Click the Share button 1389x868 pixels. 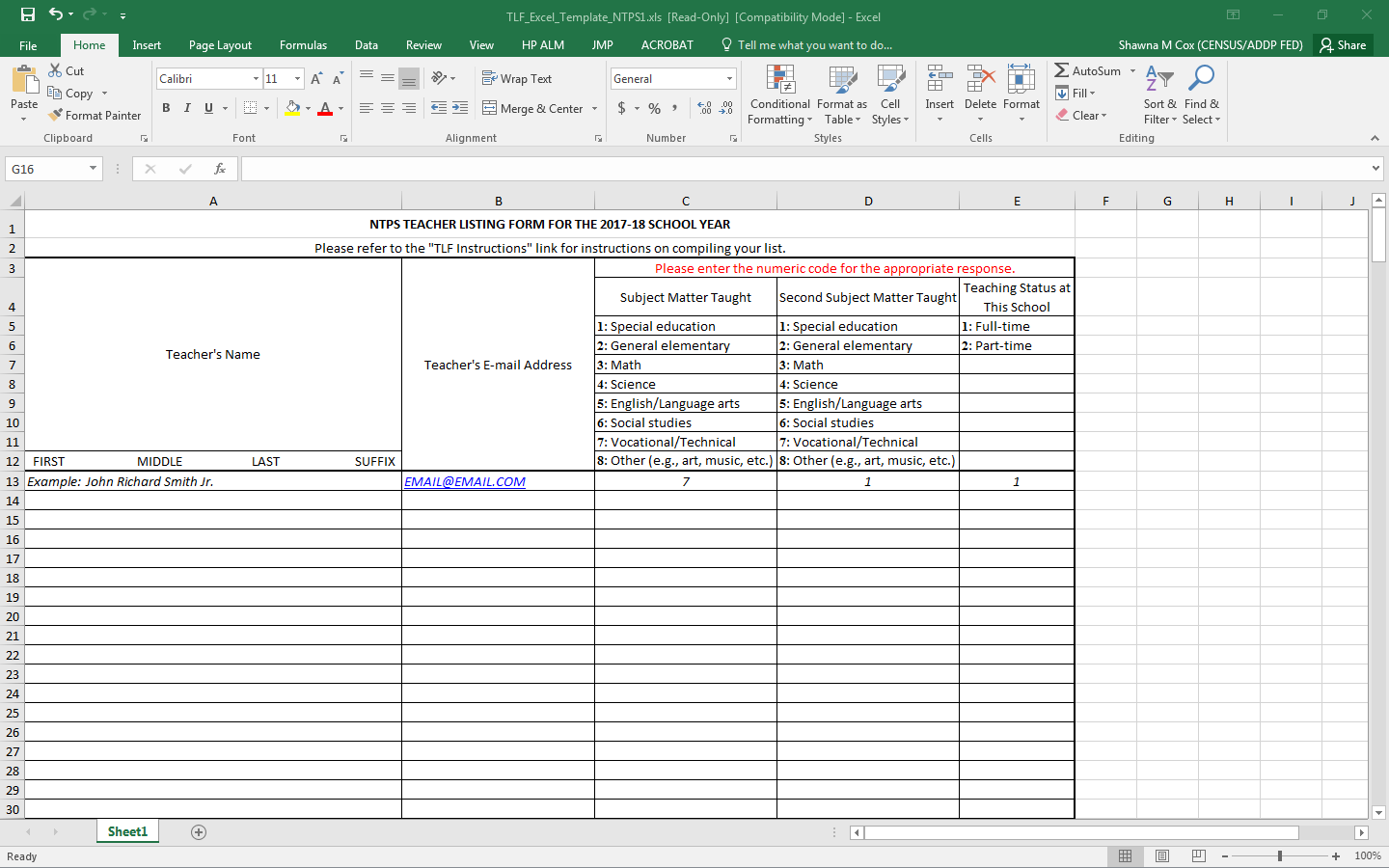click(x=1343, y=45)
